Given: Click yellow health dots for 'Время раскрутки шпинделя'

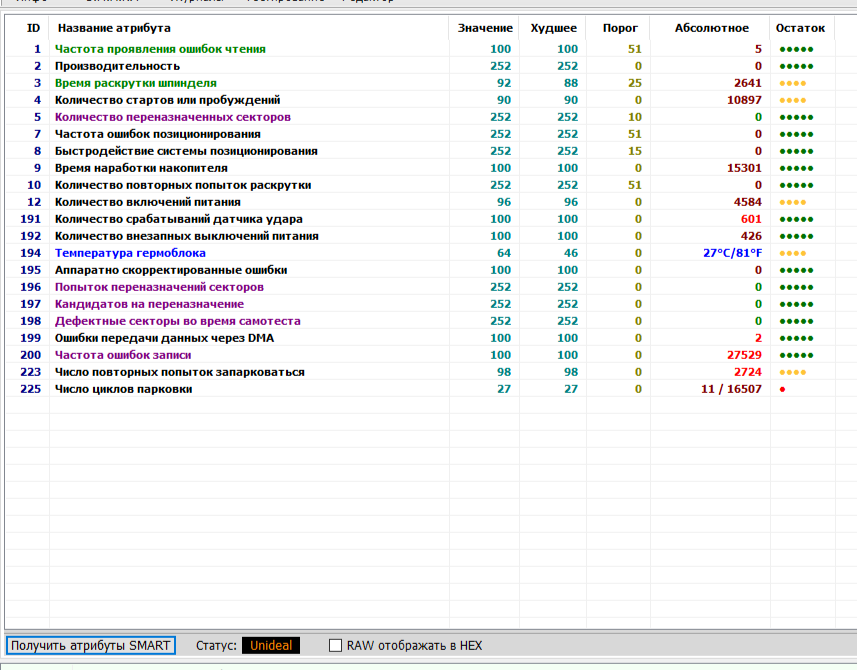Looking at the screenshot, I should pos(792,83).
